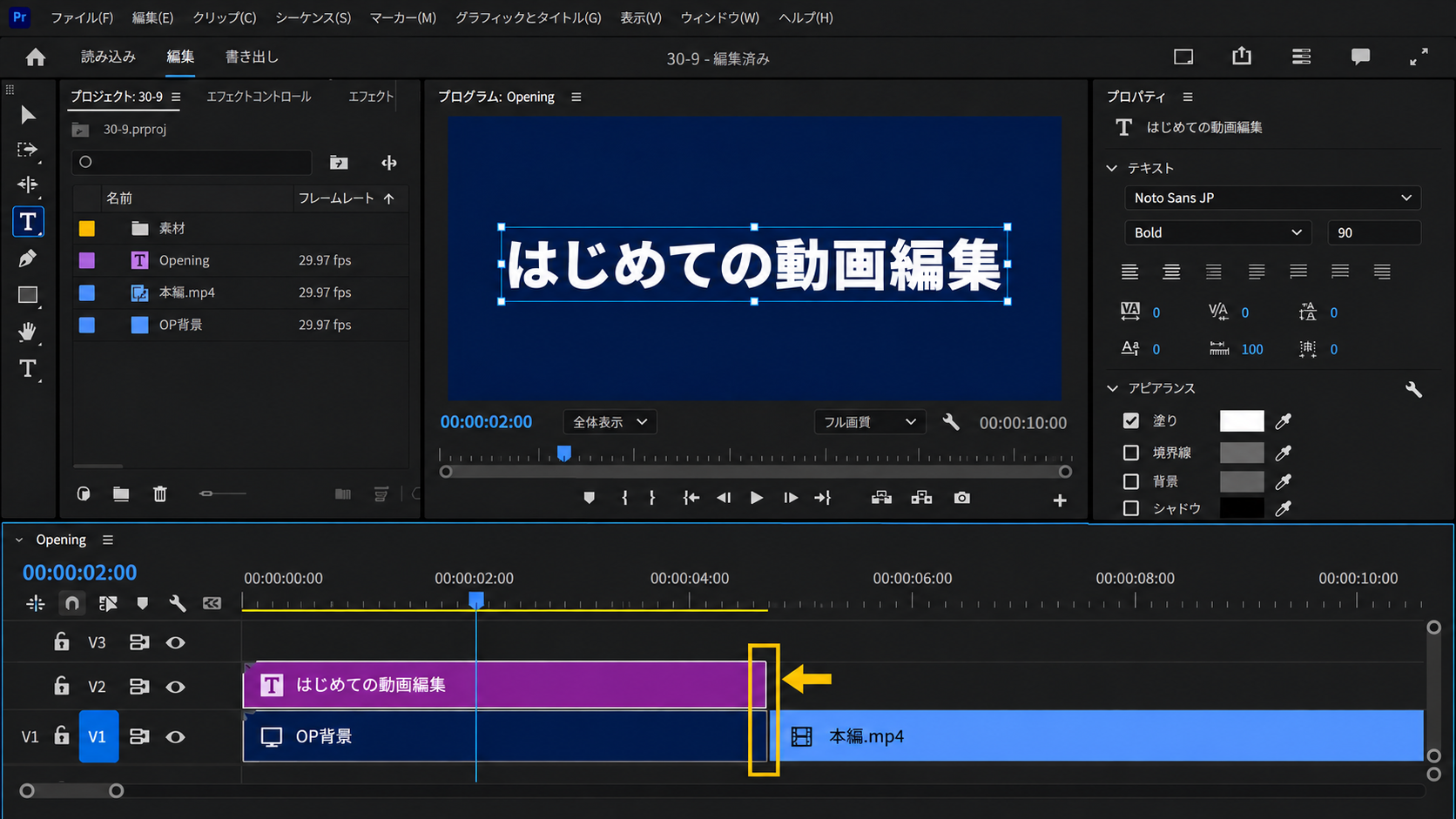The height and width of the screenshot is (819, 1456).
Task: Hide track V2 with eye icon
Action: 175,687
